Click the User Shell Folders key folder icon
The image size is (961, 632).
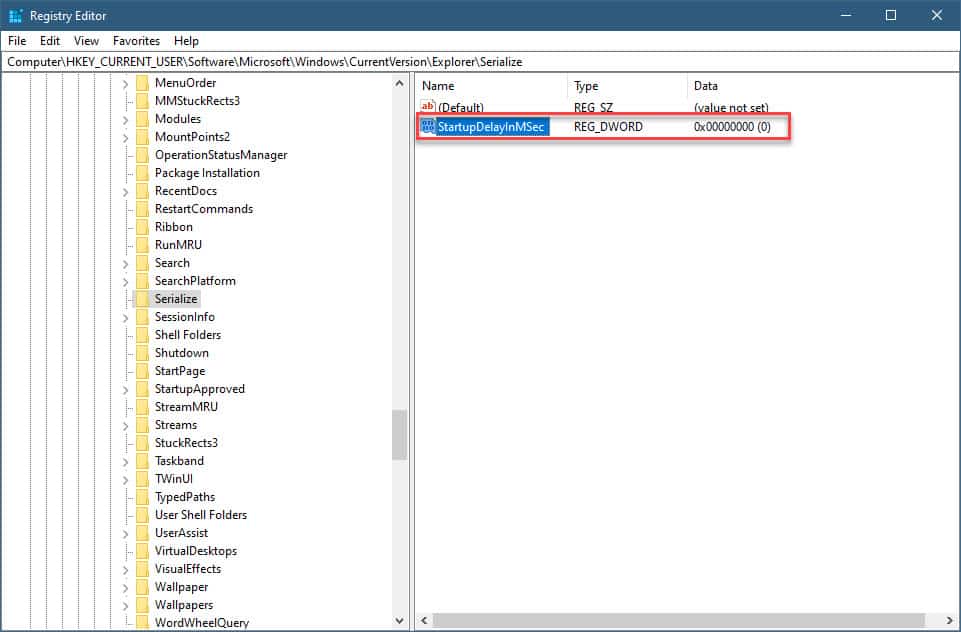pos(142,515)
